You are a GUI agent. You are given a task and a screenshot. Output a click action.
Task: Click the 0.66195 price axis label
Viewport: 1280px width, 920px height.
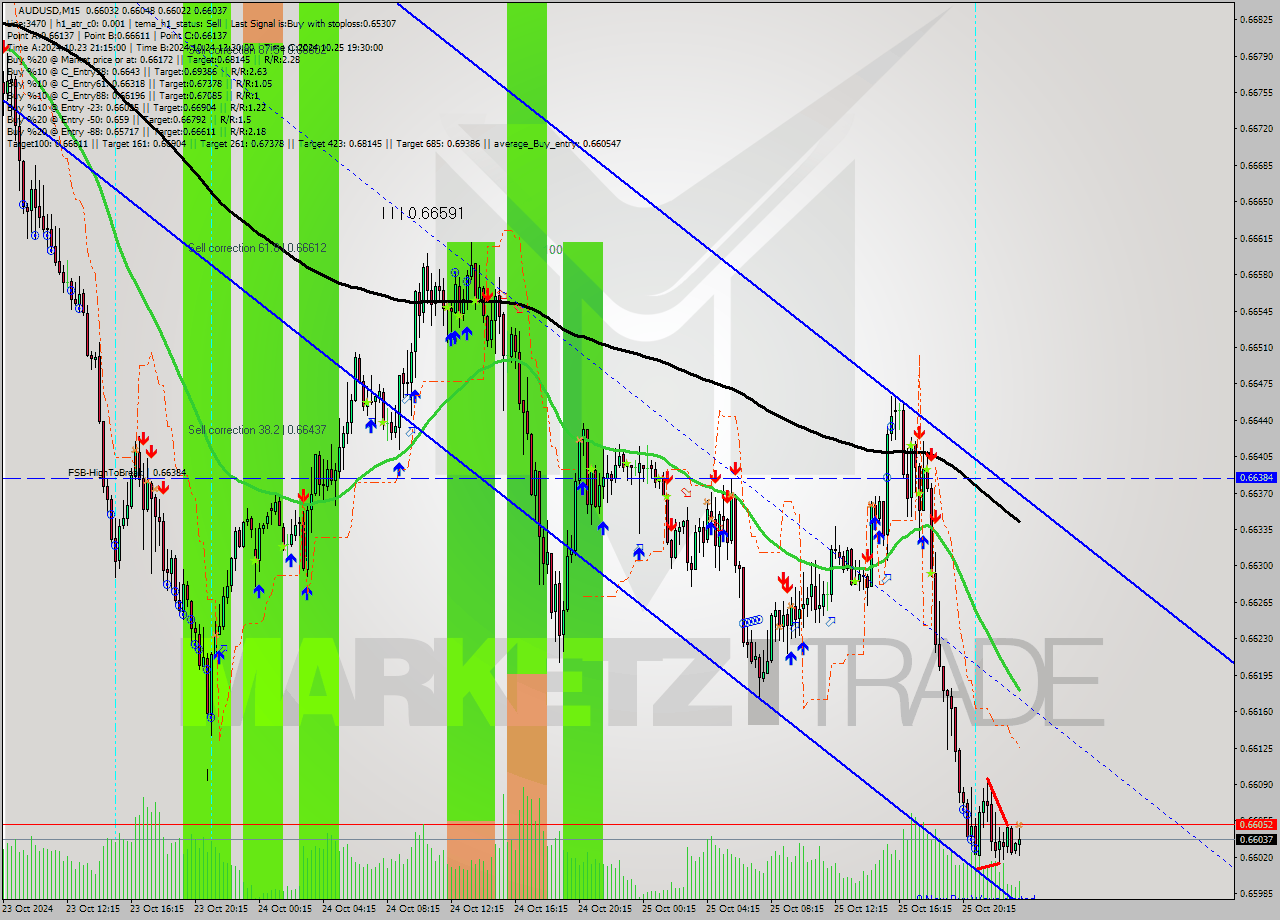pyautogui.click(x=1257, y=675)
